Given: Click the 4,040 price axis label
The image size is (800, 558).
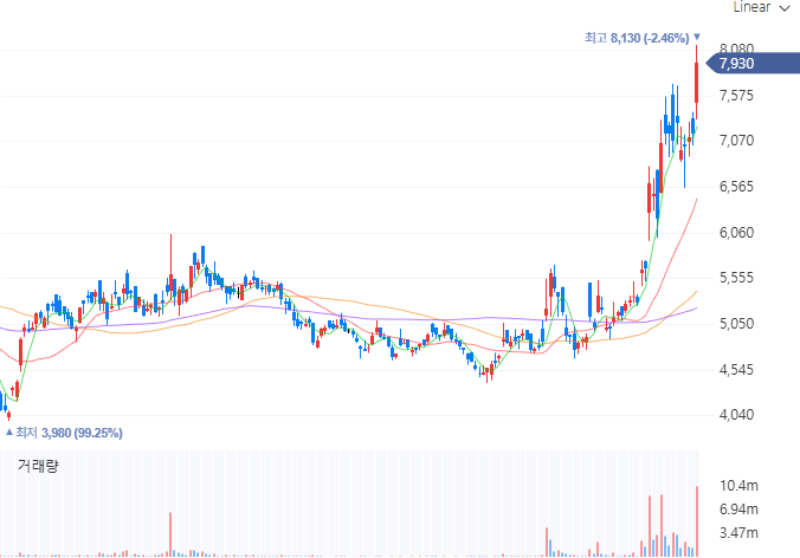Looking at the screenshot, I should [x=736, y=415].
